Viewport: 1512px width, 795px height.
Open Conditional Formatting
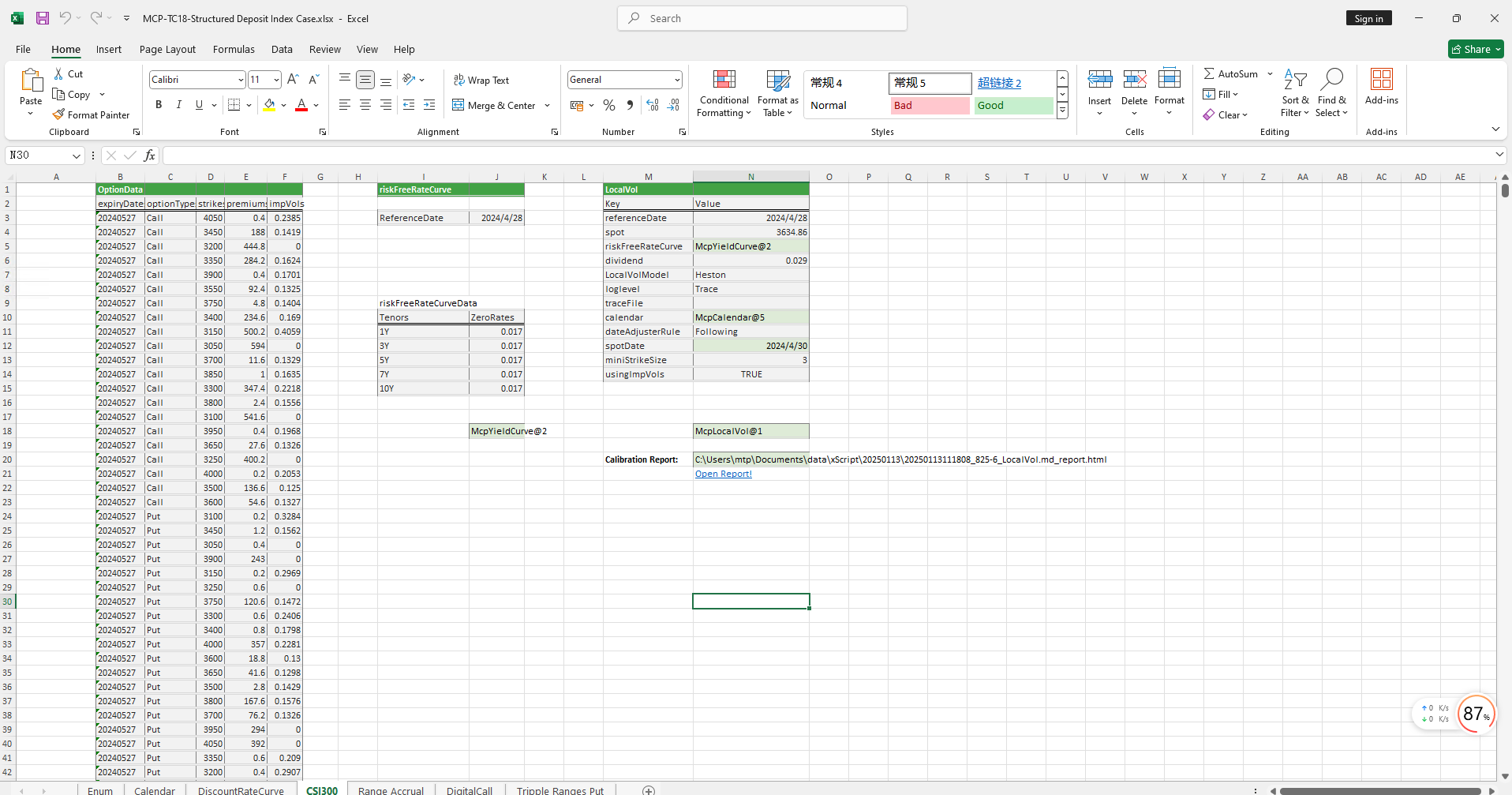[724, 93]
